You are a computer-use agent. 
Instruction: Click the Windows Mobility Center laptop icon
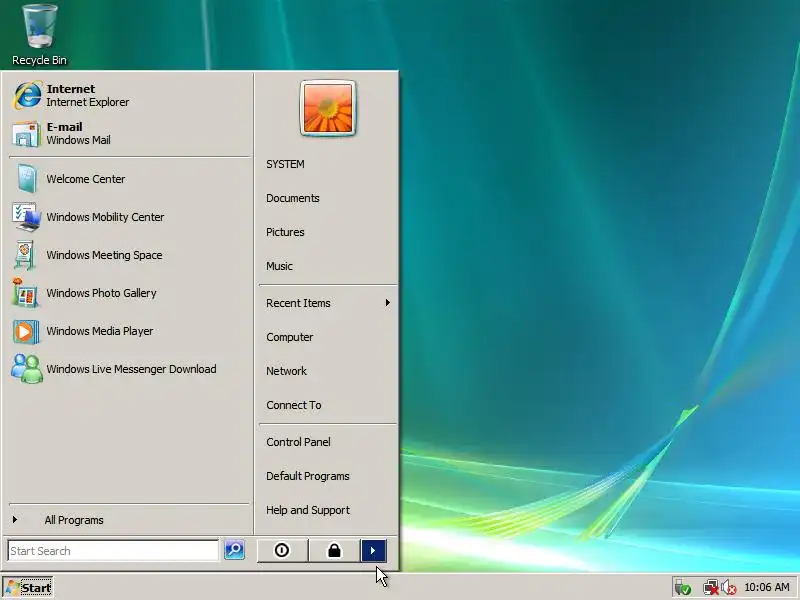(x=26, y=217)
